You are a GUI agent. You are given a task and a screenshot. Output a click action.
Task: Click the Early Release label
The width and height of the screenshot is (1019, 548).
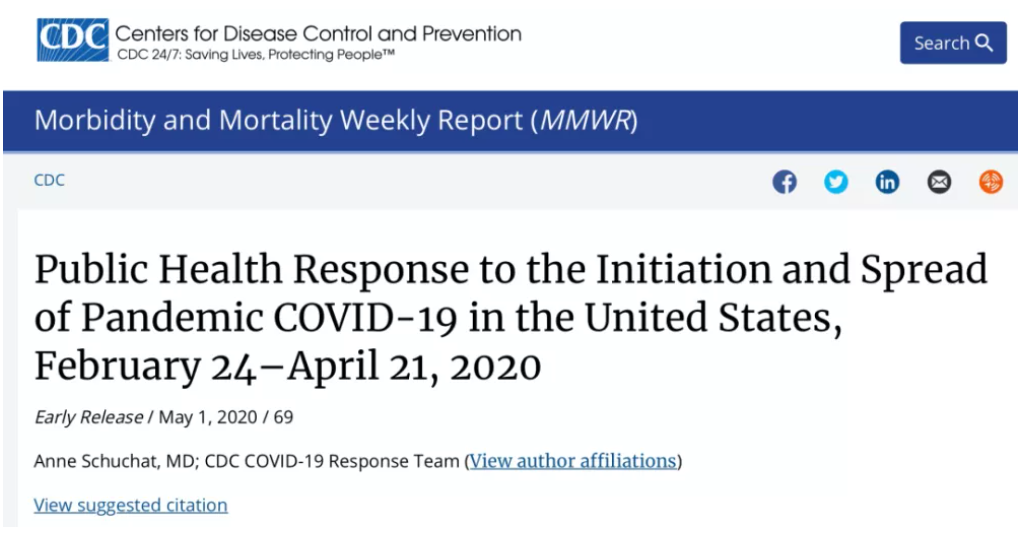click(x=88, y=416)
